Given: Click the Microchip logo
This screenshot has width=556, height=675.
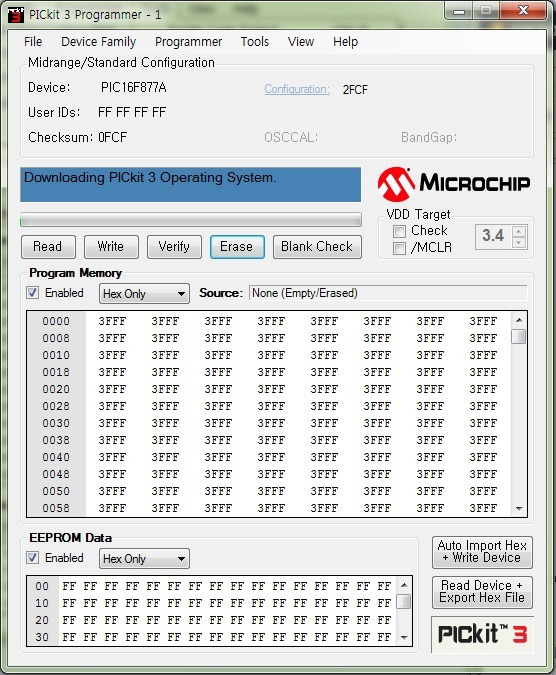Looking at the screenshot, I should pyautogui.click(x=454, y=184).
